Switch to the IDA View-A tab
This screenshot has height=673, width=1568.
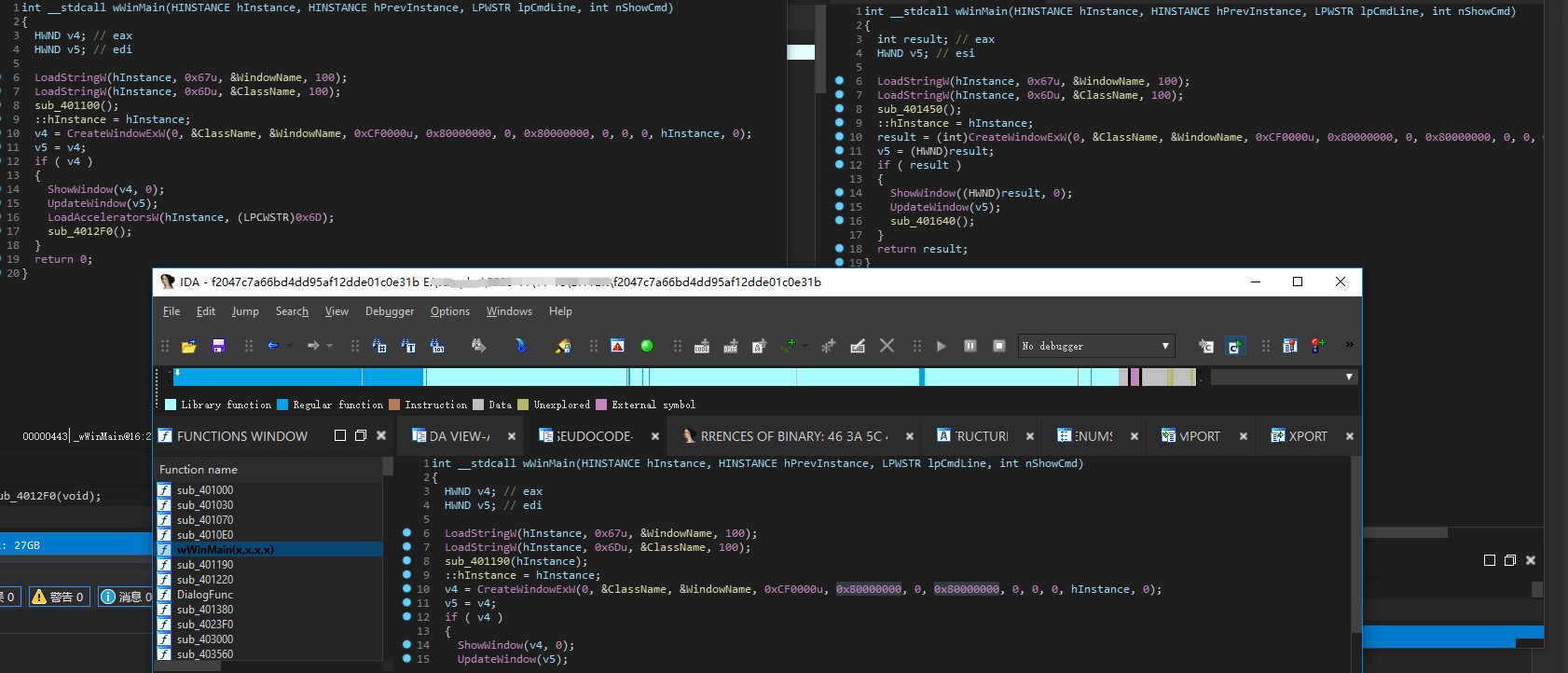pos(458,436)
